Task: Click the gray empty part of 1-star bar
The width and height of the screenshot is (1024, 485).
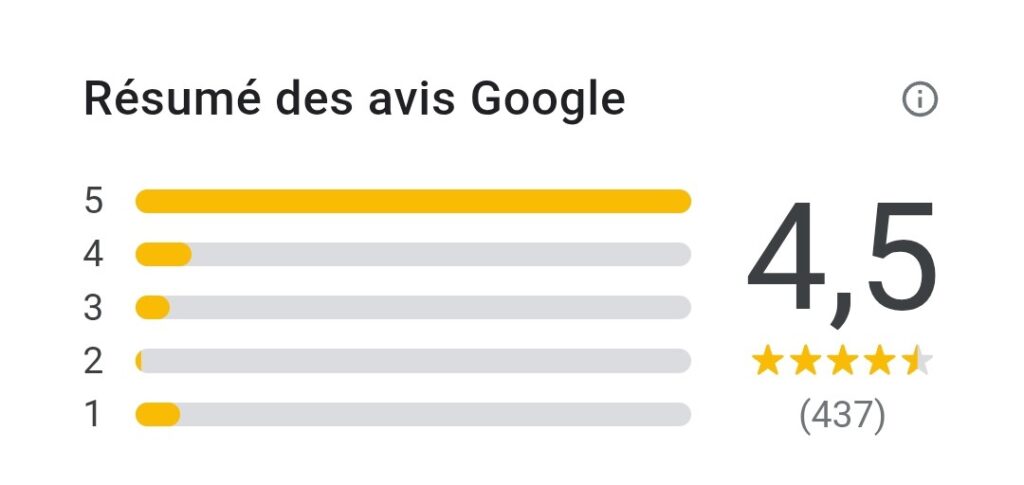Action: pos(435,414)
